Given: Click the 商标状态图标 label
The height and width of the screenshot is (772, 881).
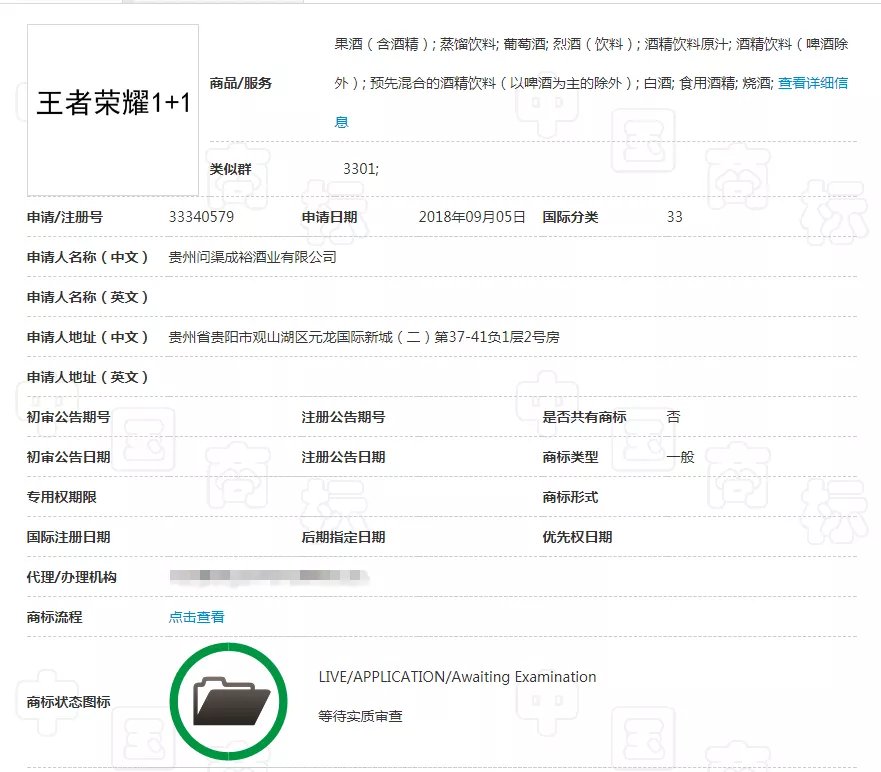Looking at the screenshot, I should pyautogui.click(x=68, y=702).
